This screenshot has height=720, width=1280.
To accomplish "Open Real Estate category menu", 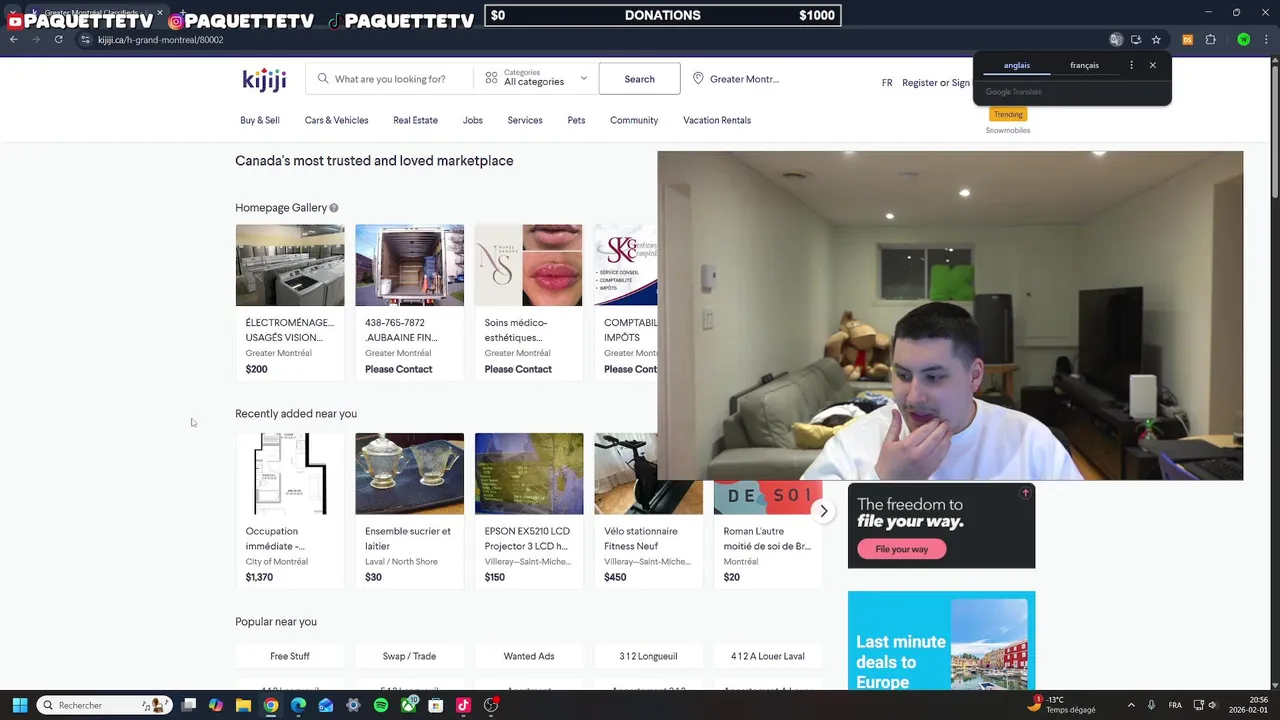I will point(415,120).
